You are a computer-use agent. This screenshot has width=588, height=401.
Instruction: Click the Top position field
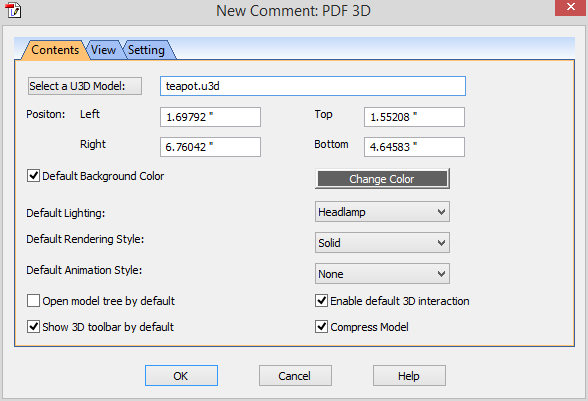[414, 117]
